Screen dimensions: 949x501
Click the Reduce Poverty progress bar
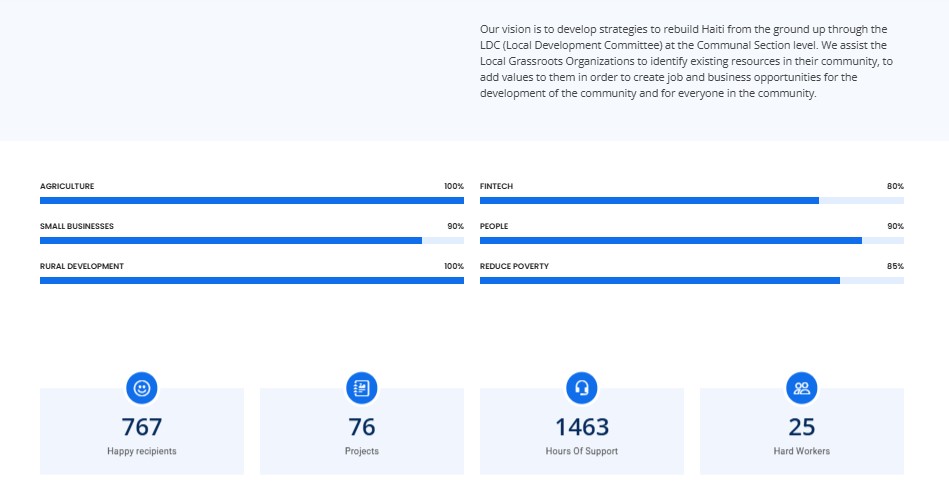[x=692, y=280]
